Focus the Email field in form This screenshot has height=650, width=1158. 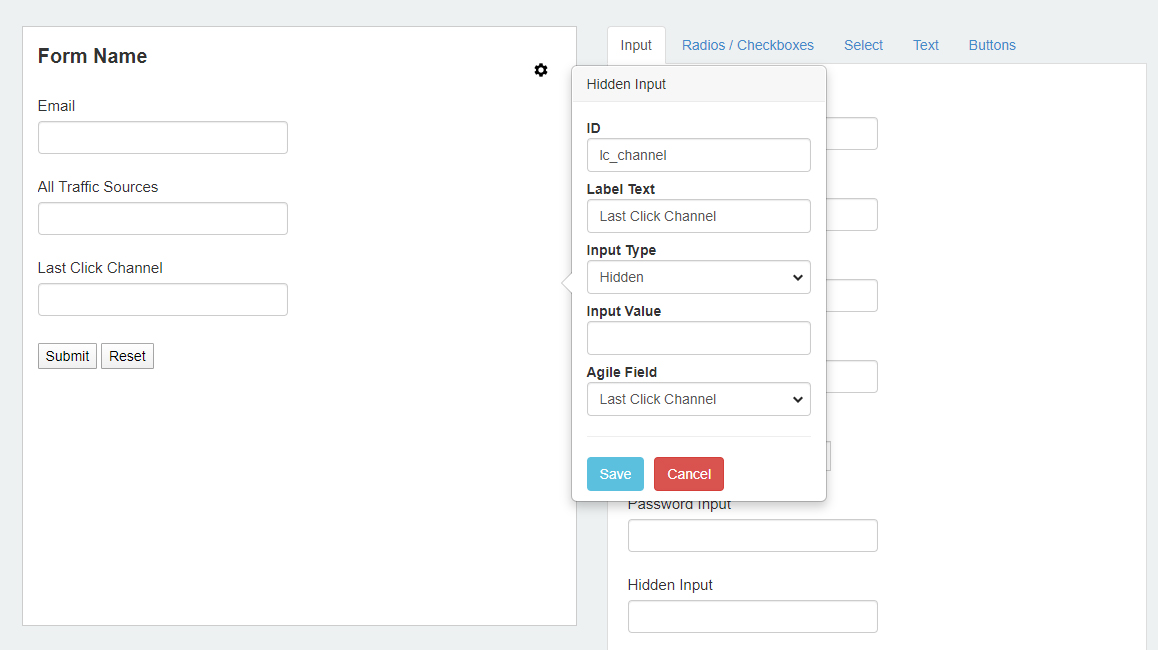click(x=162, y=137)
